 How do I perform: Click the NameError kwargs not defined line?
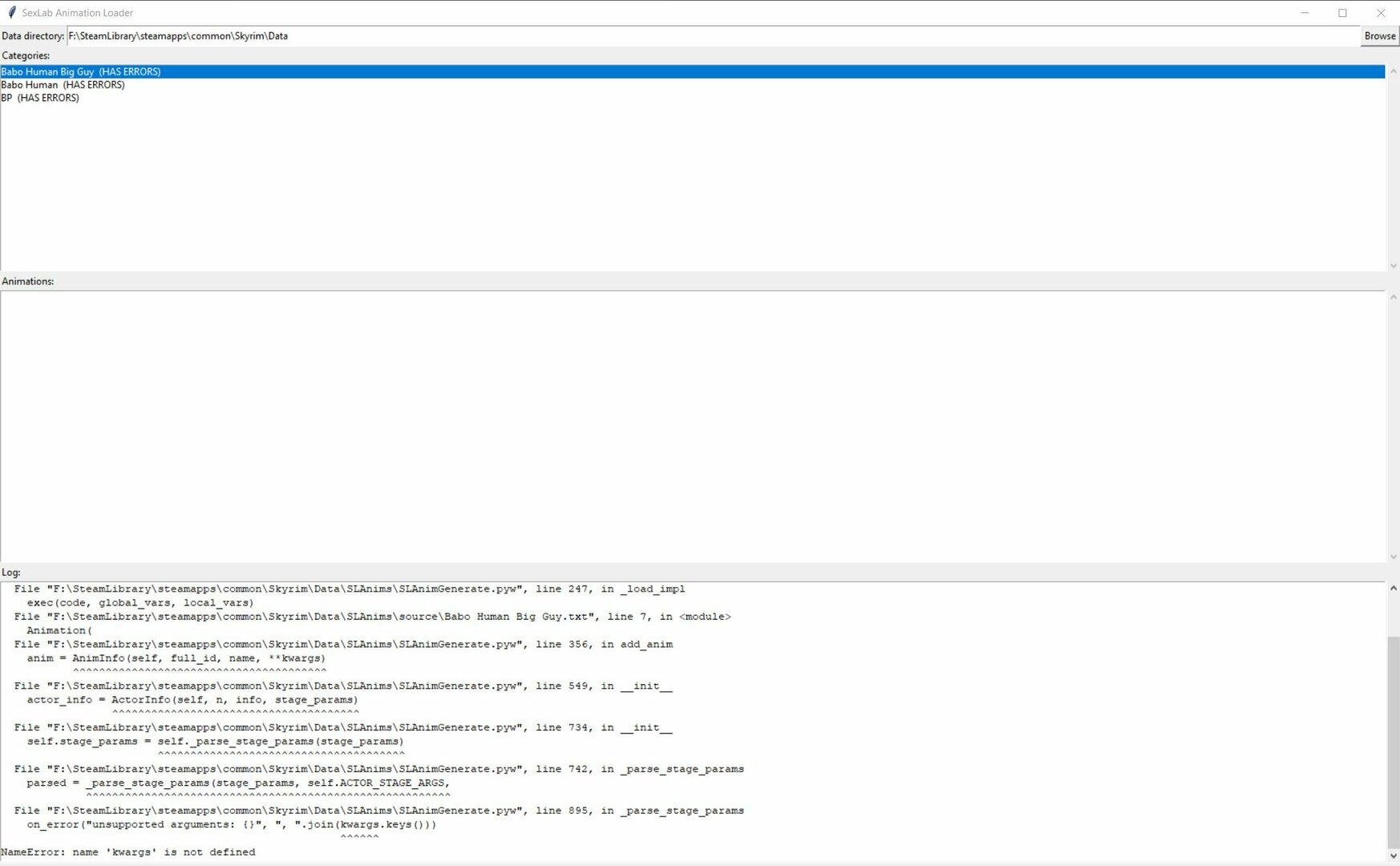(128, 852)
